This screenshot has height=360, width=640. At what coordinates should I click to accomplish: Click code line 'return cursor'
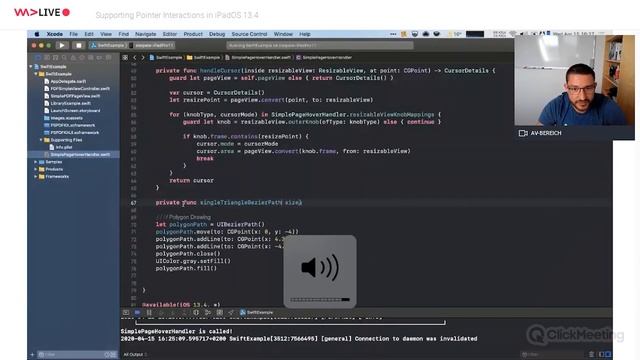click(191, 180)
